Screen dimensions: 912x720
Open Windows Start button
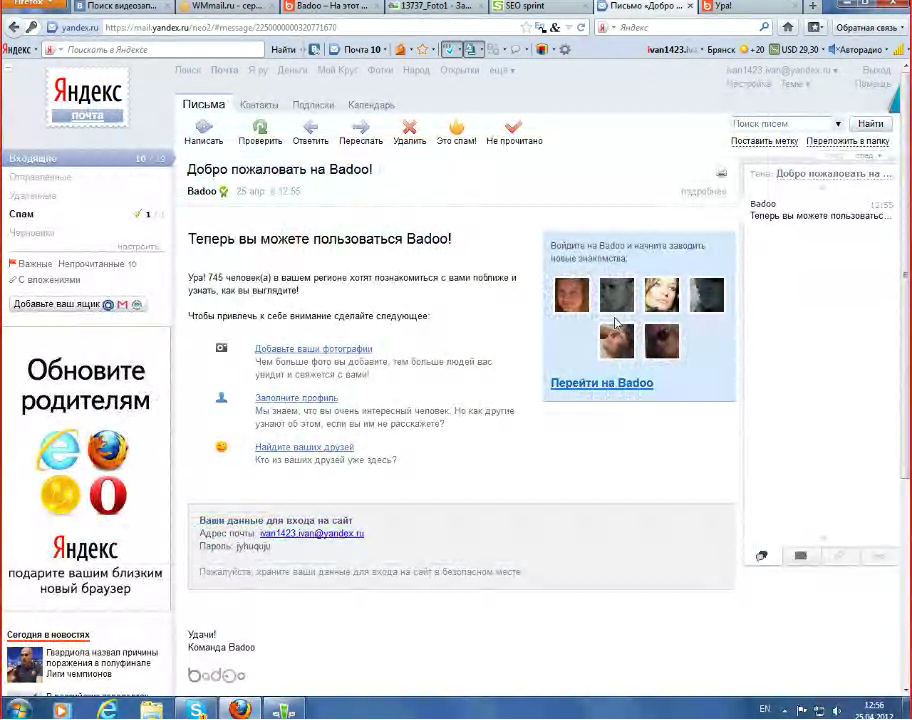(x=19, y=710)
